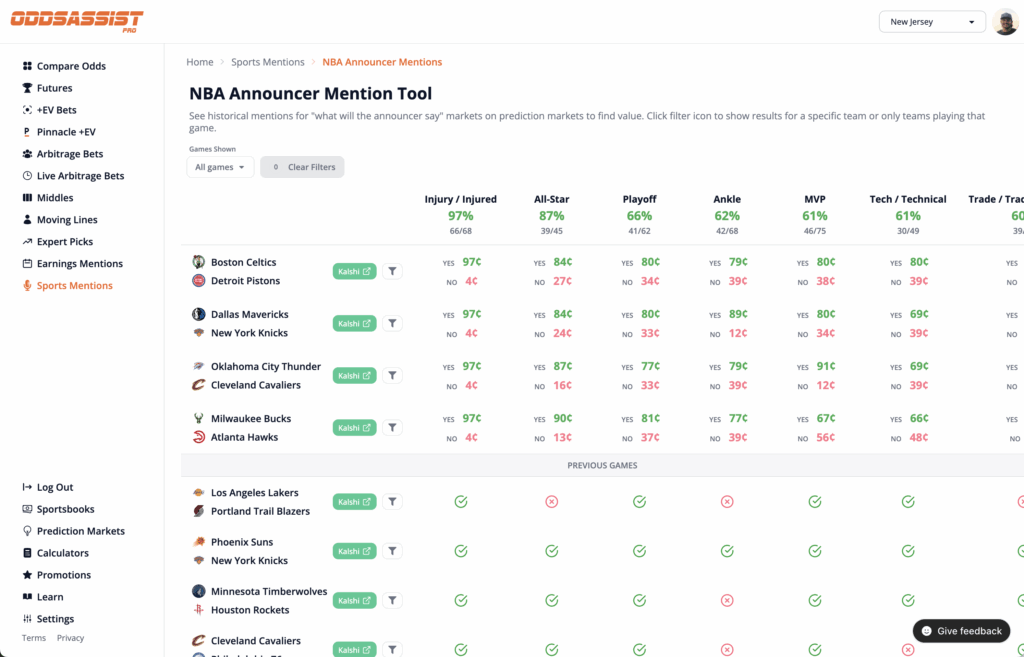This screenshot has height=657, width=1024.
Task: Open Prediction Markets menu item label
Action: [x=81, y=531]
